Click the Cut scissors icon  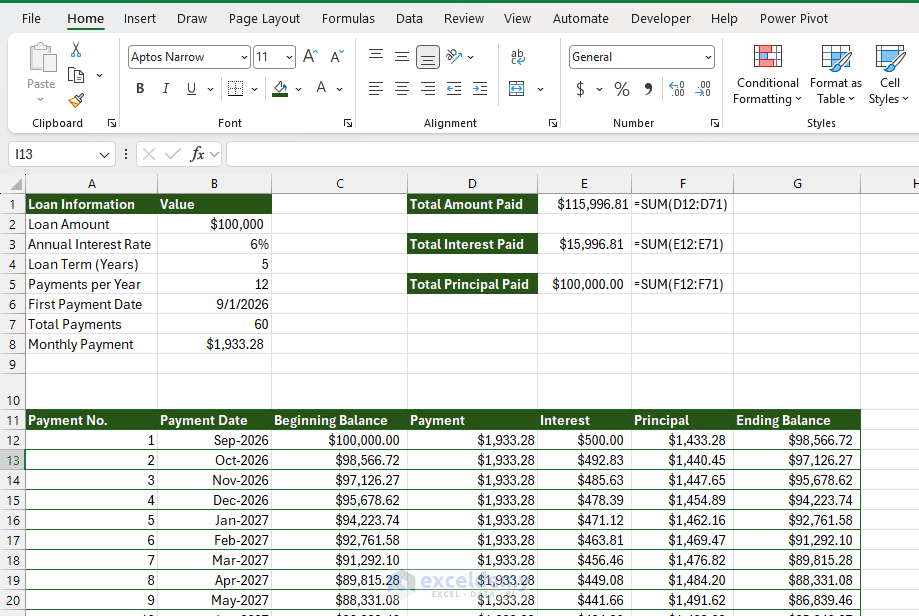coord(76,49)
